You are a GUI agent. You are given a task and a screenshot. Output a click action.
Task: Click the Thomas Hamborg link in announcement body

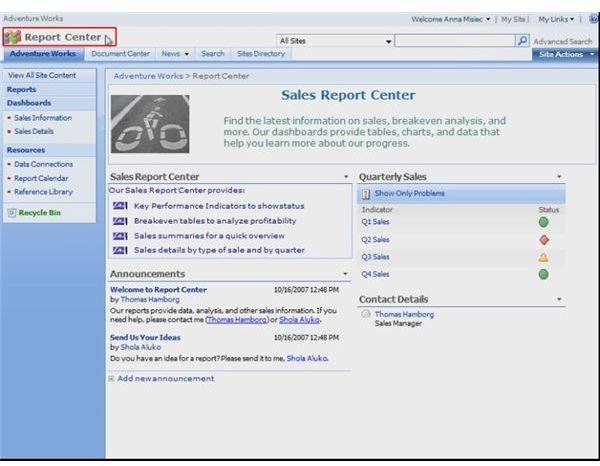point(237,320)
